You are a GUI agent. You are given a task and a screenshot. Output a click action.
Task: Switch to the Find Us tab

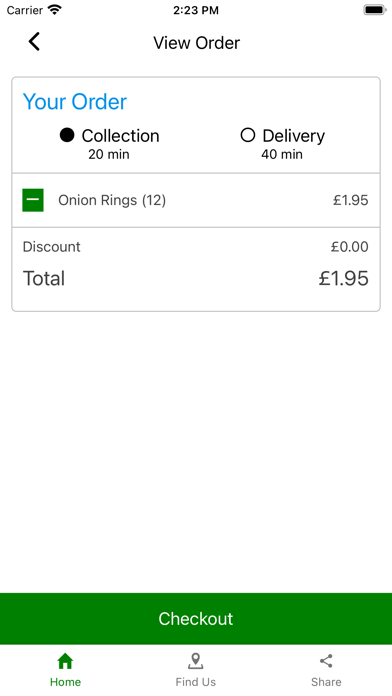click(196, 670)
